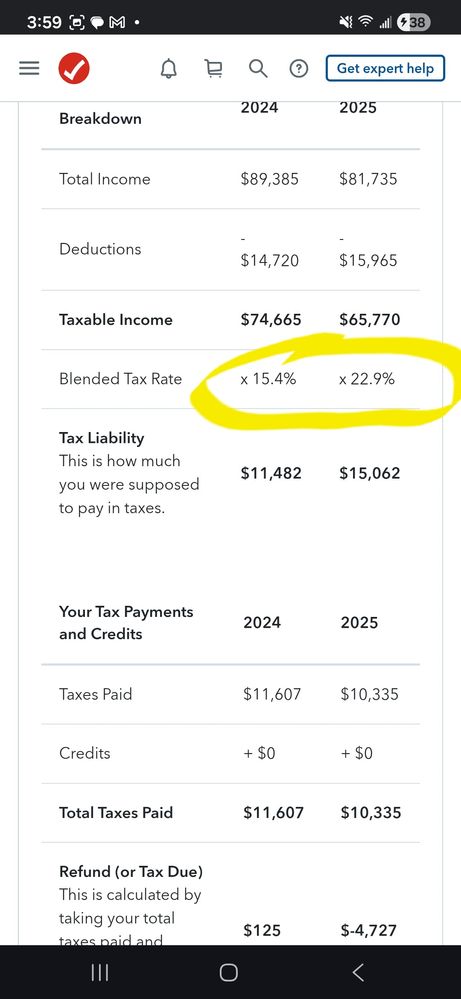461x999 pixels.
Task: Tap the Android back navigation button
Action: (358, 972)
